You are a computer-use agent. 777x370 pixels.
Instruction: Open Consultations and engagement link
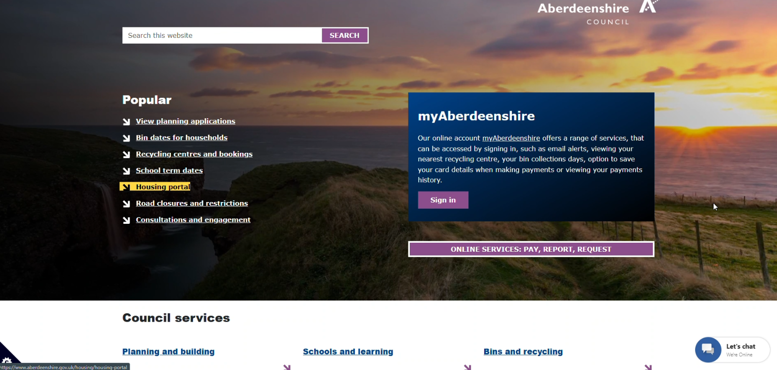pyautogui.click(x=193, y=220)
